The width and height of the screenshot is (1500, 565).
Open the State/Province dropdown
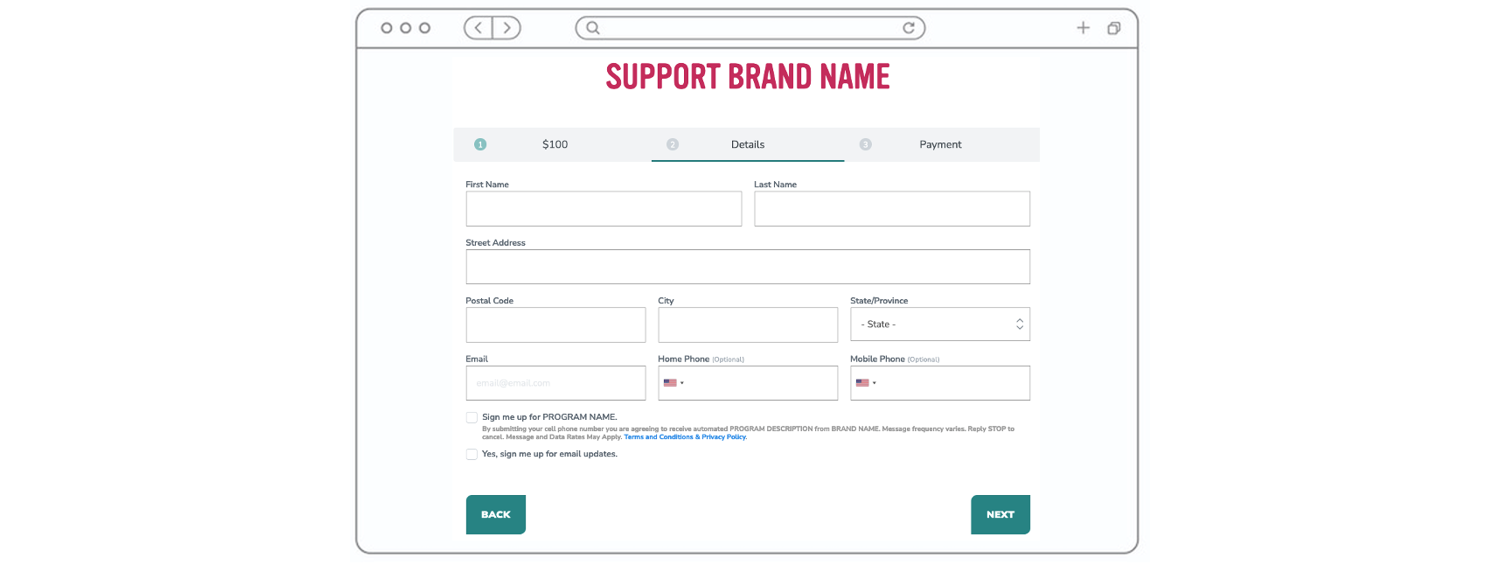[939, 324]
